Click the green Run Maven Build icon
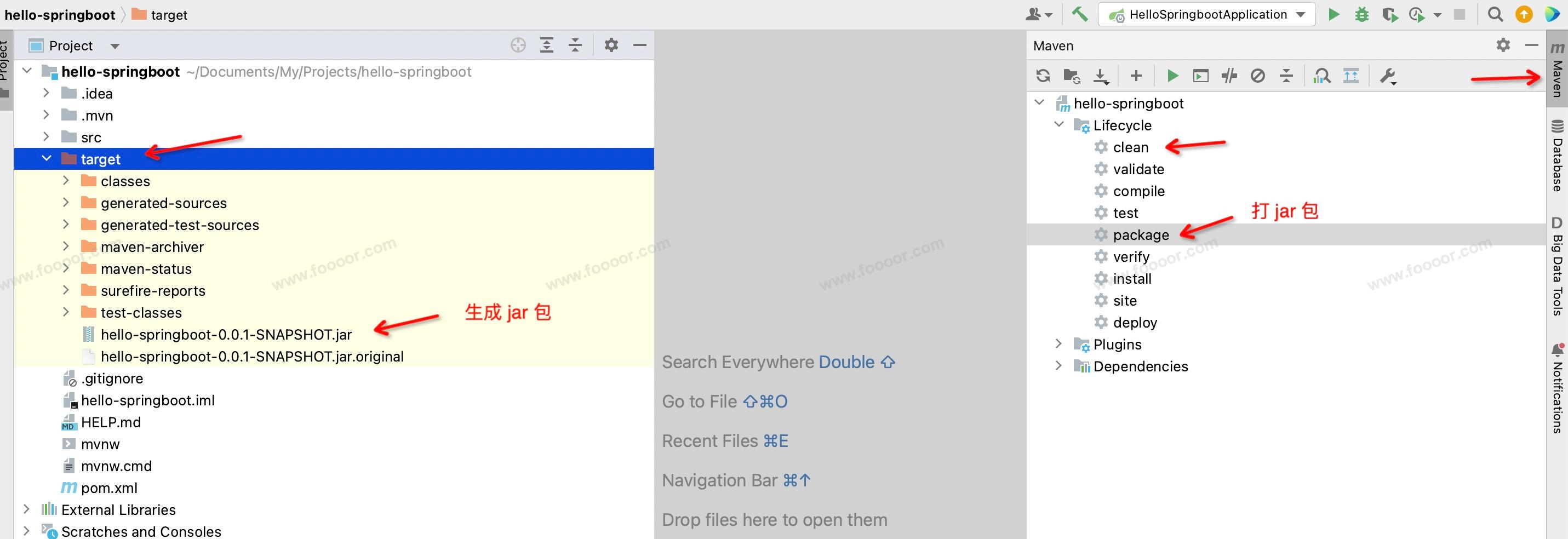The height and width of the screenshot is (539, 1568). [1172, 76]
